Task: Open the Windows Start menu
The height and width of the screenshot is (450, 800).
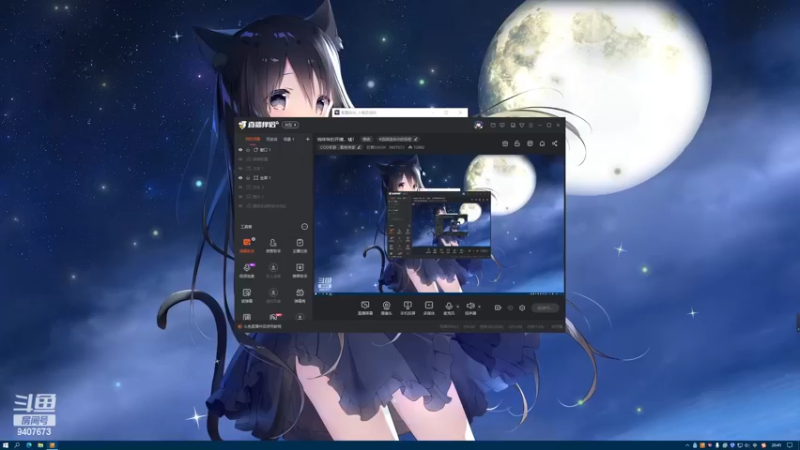Action: (x=6, y=445)
